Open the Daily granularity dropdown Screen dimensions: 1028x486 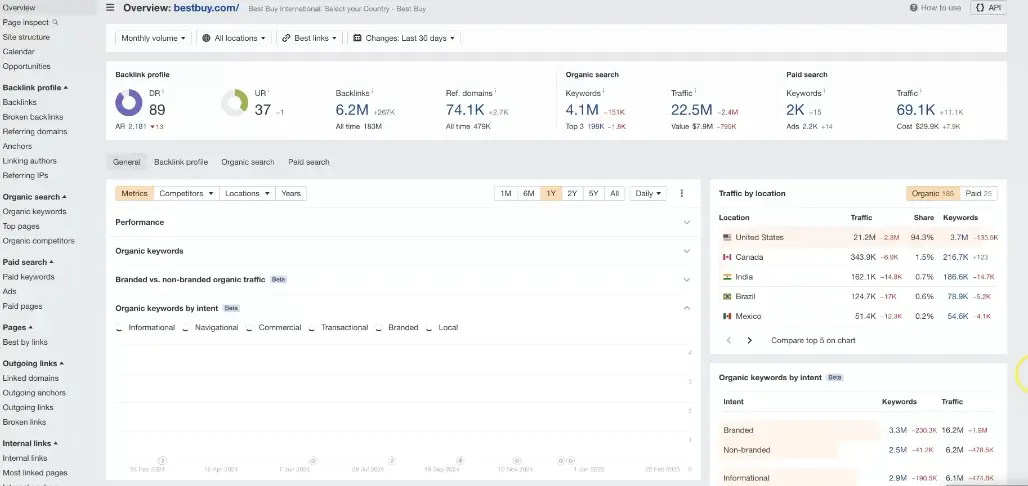(x=648, y=193)
